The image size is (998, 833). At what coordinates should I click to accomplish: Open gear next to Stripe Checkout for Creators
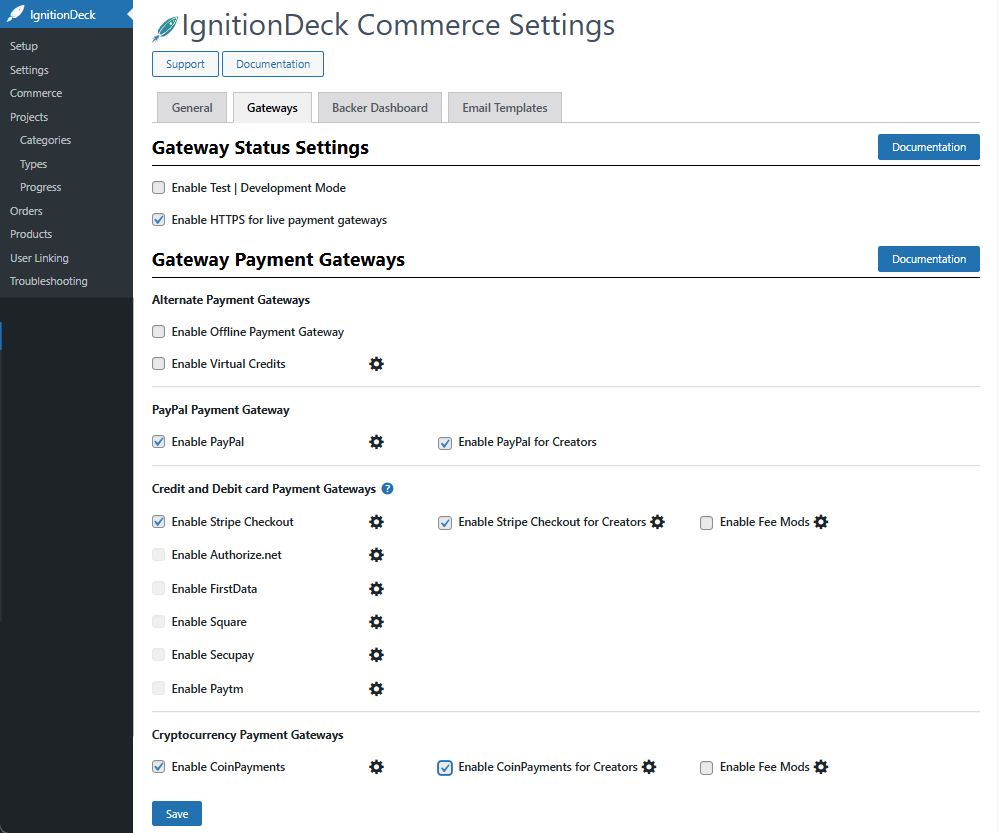click(657, 522)
